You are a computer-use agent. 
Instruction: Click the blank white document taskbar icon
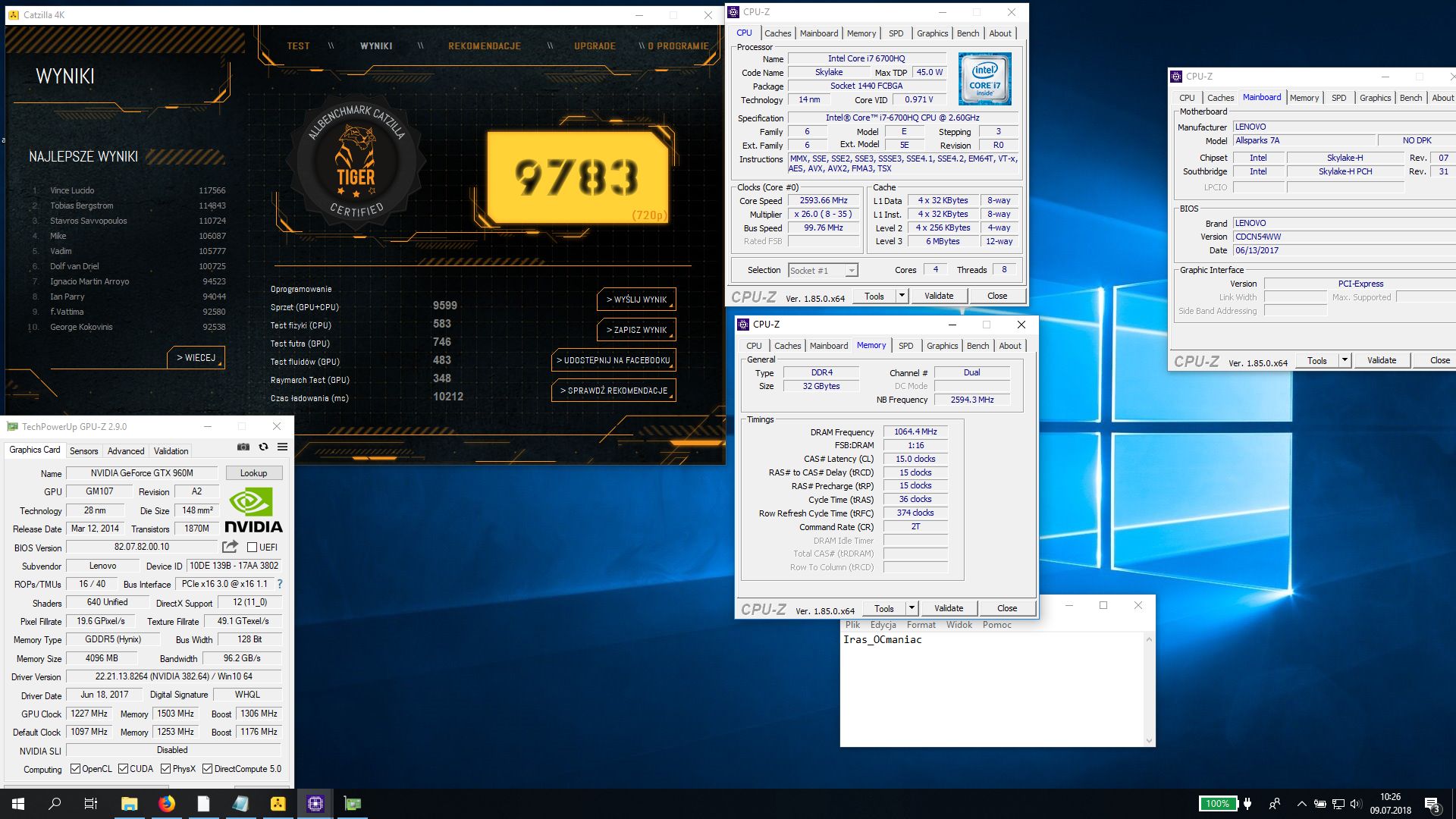tap(203, 804)
